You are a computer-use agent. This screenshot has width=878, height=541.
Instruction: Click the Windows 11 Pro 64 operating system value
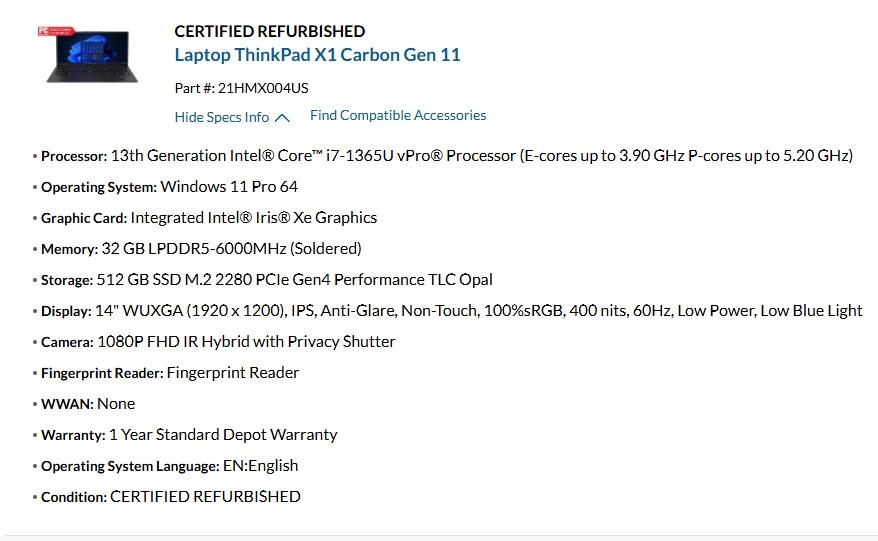[229, 187]
